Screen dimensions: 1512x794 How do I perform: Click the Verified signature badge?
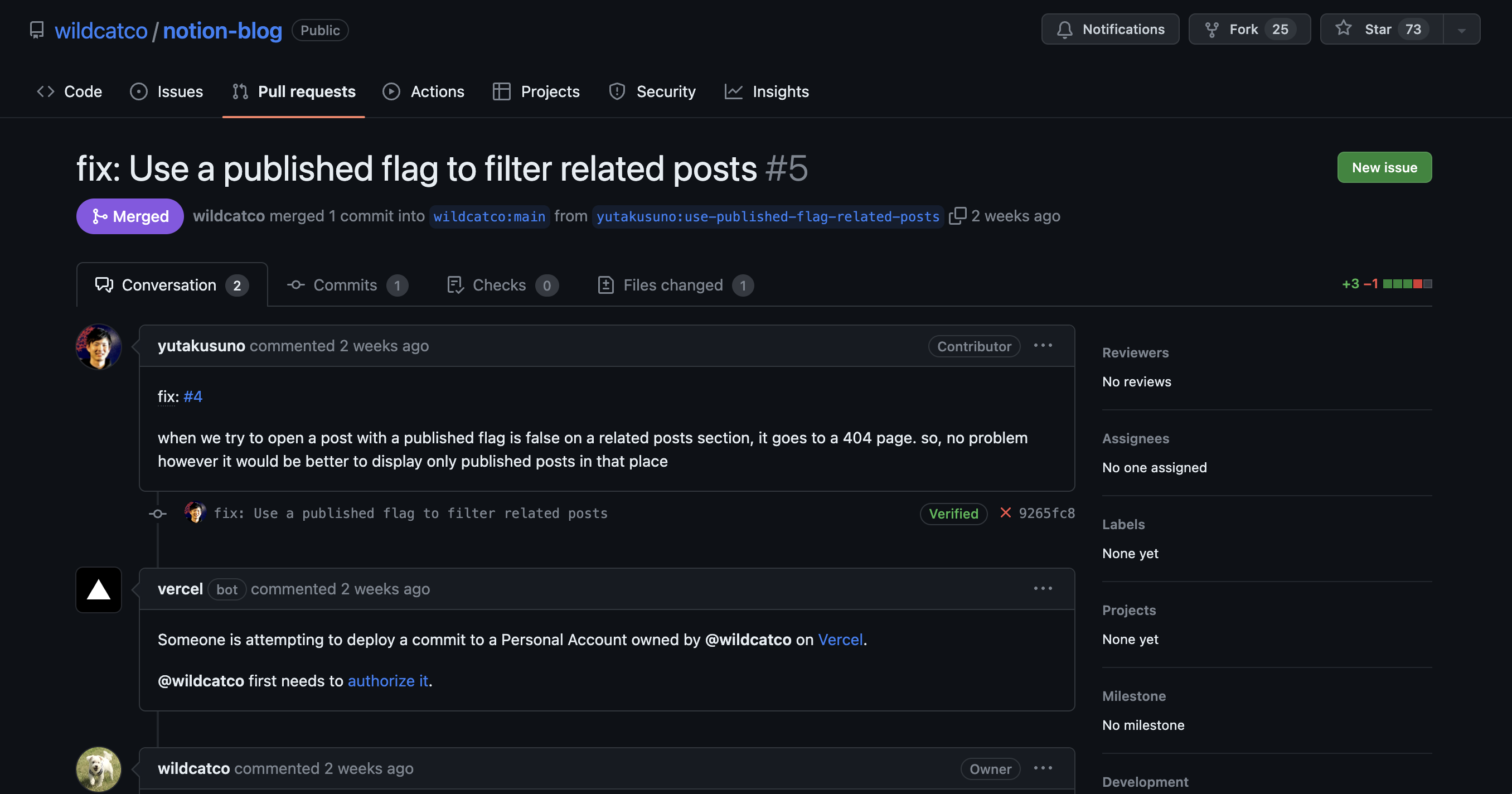[953, 514]
